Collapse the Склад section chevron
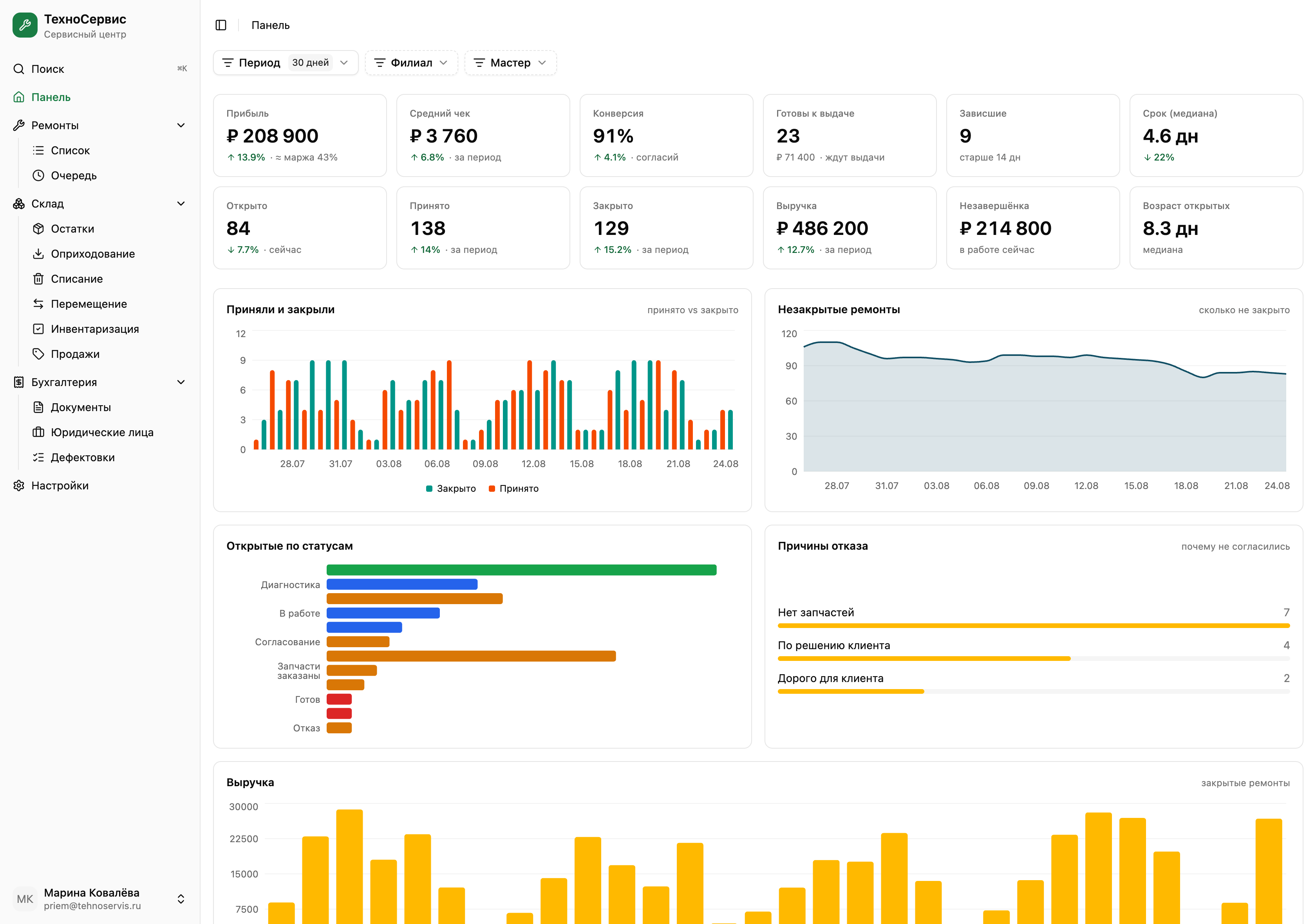This screenshot has width=1316, height=924. click(x=181, y=203)
